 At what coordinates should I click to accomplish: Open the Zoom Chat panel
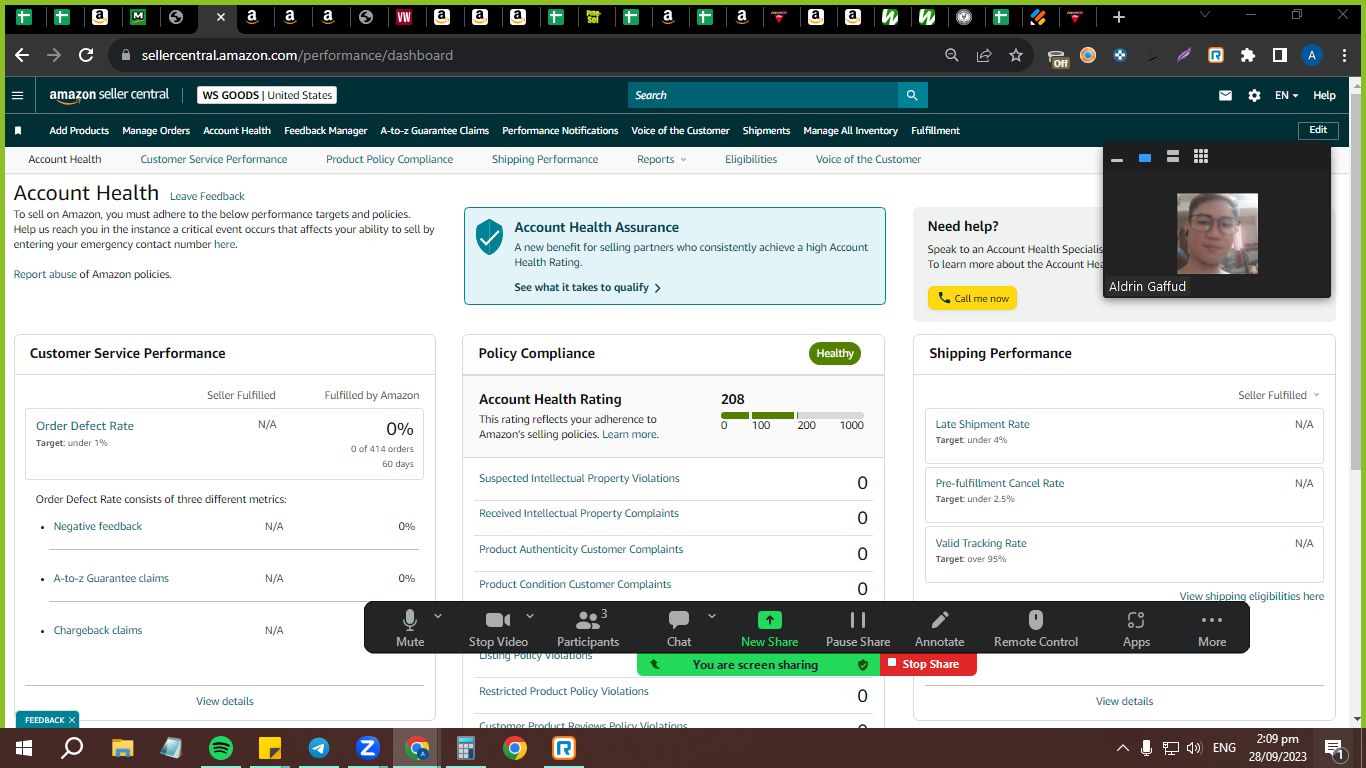[679, 627]
